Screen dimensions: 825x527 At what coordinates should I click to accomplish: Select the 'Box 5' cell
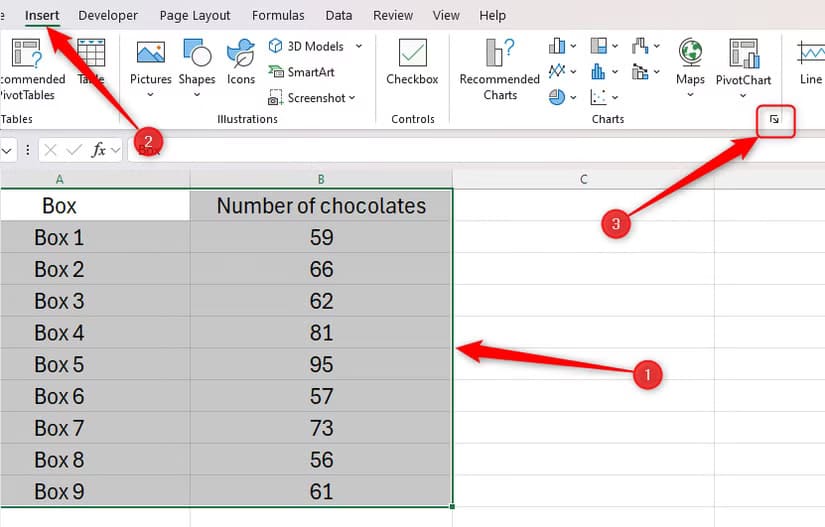[95, 364]
